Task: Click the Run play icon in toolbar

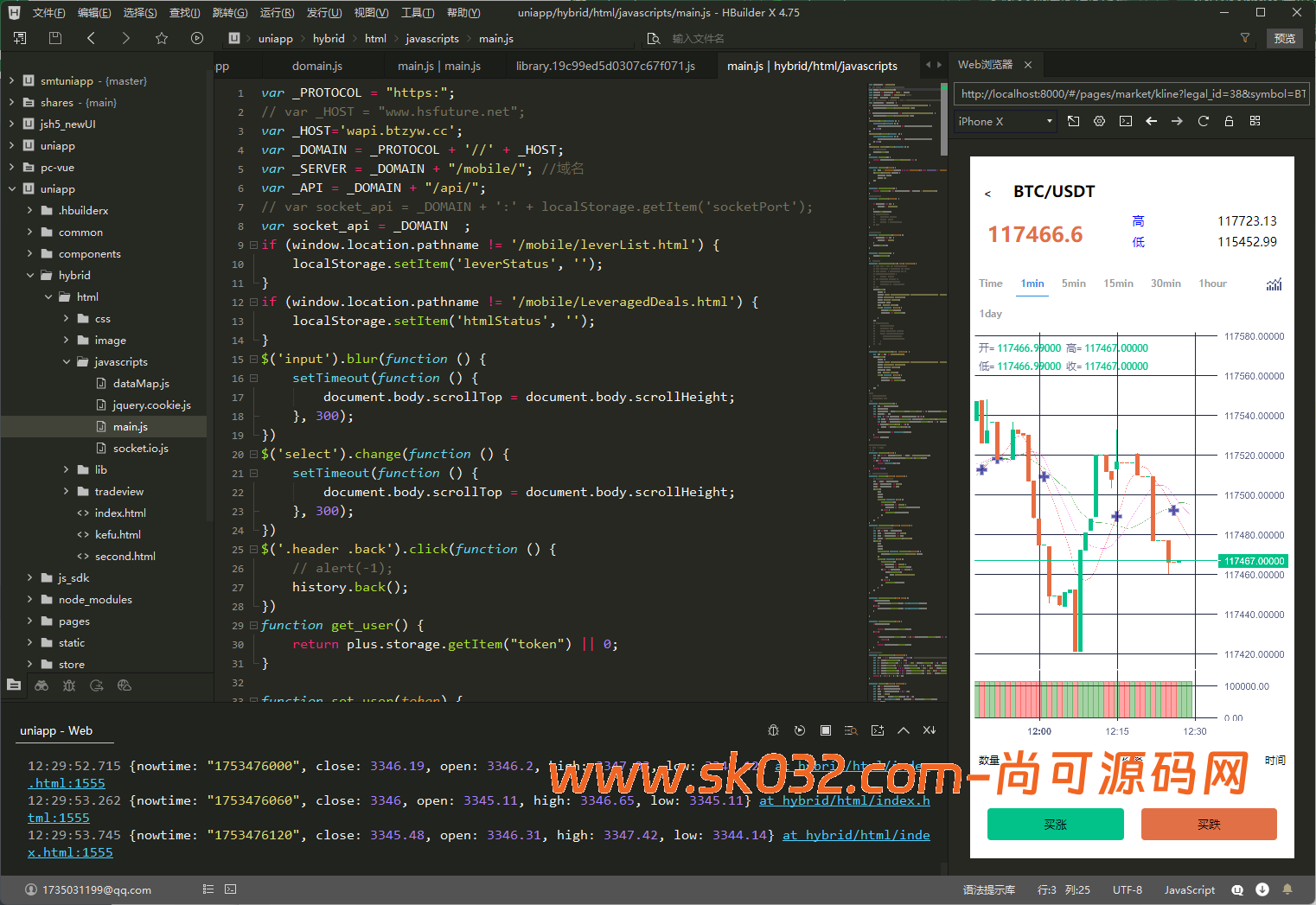Action: (197, 38)
